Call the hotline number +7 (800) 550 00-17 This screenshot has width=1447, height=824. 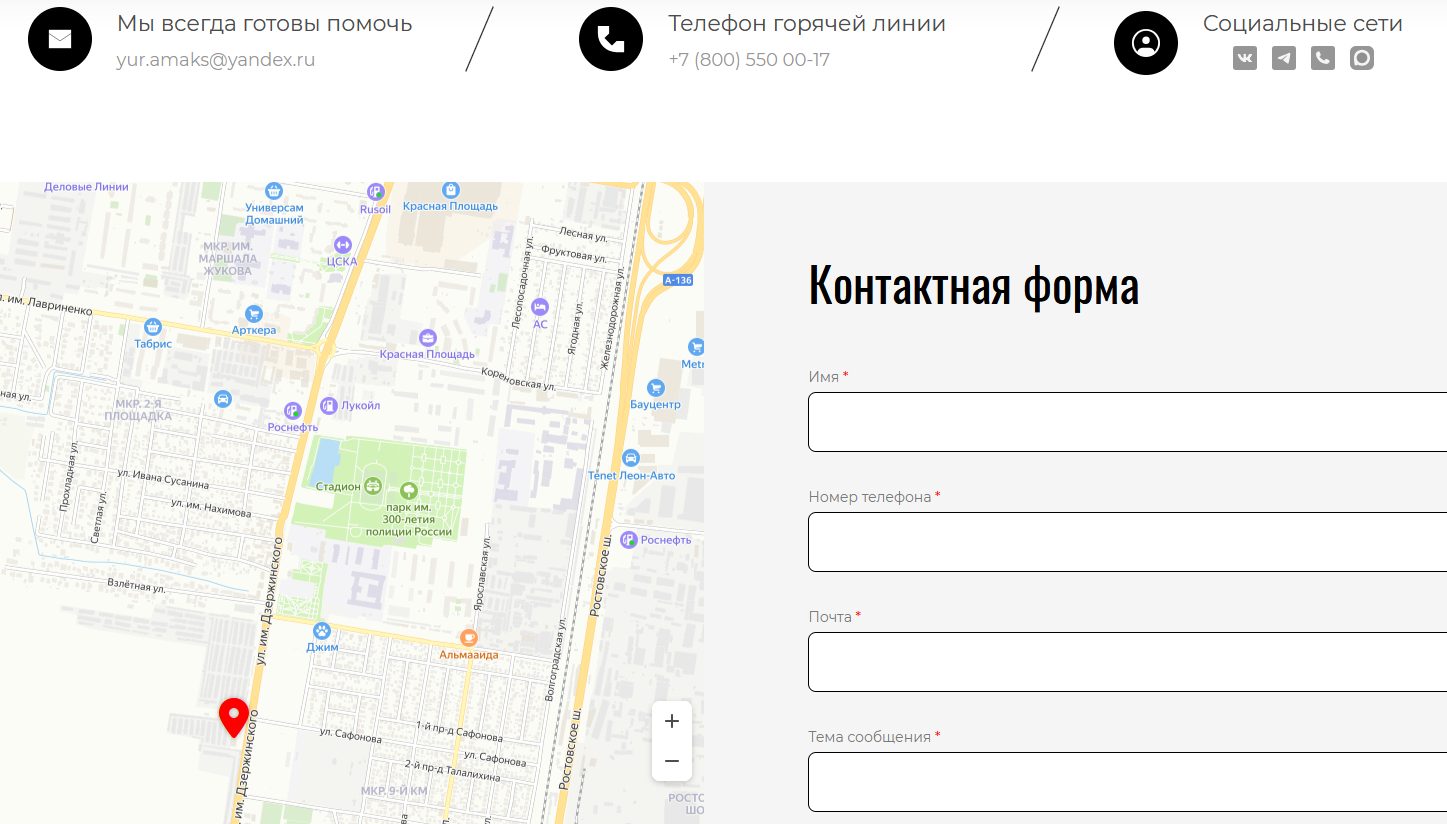[749, 60]
